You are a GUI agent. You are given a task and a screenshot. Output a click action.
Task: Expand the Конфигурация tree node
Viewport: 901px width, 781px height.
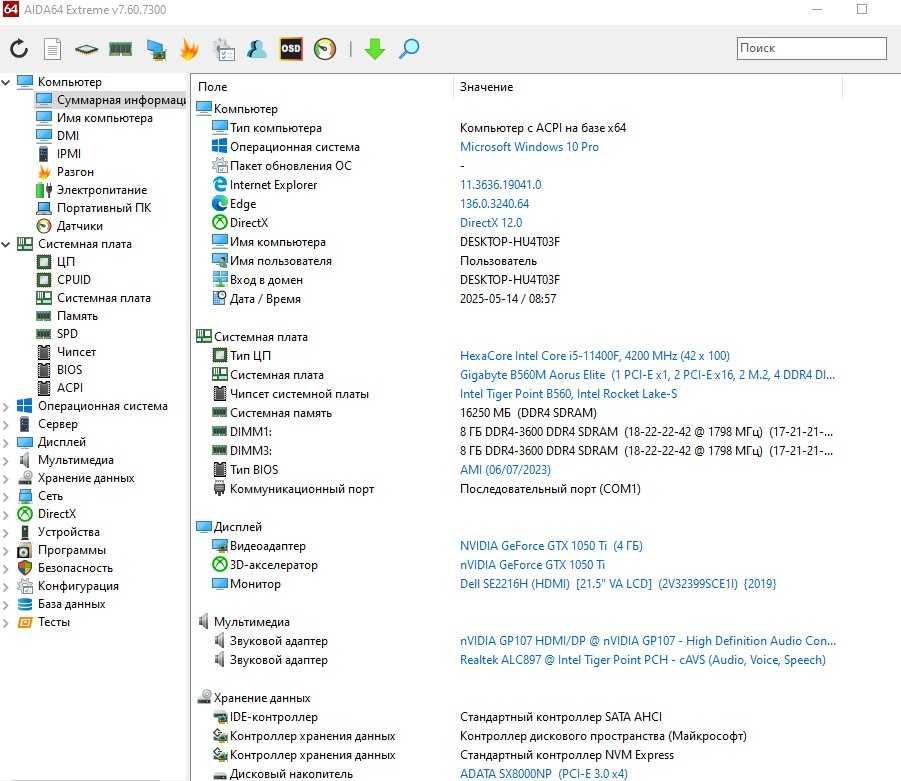[6, 586]
